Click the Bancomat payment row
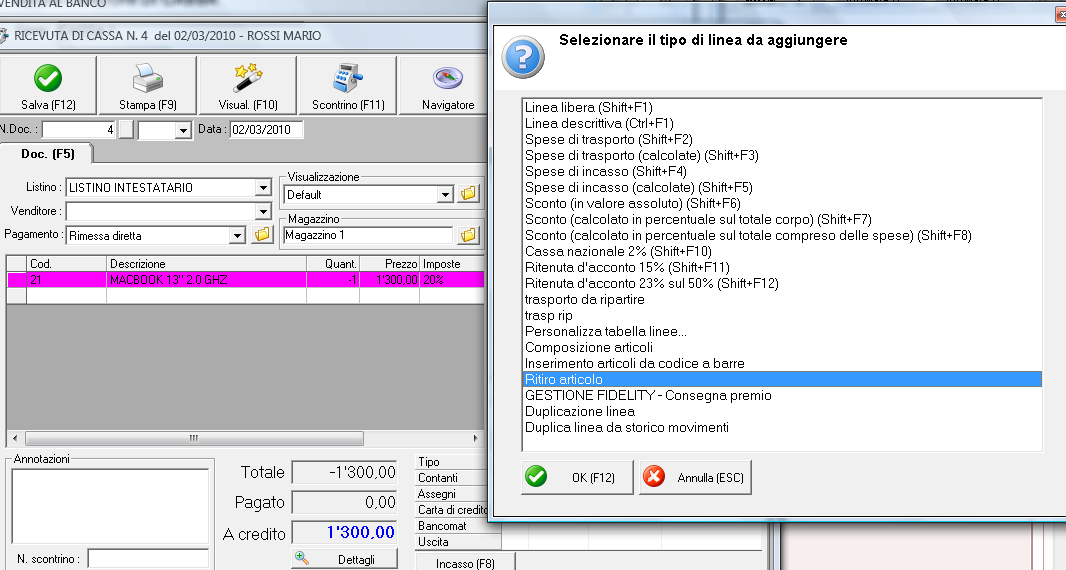The image size is (1066, 570). click(x=458, y=526)
